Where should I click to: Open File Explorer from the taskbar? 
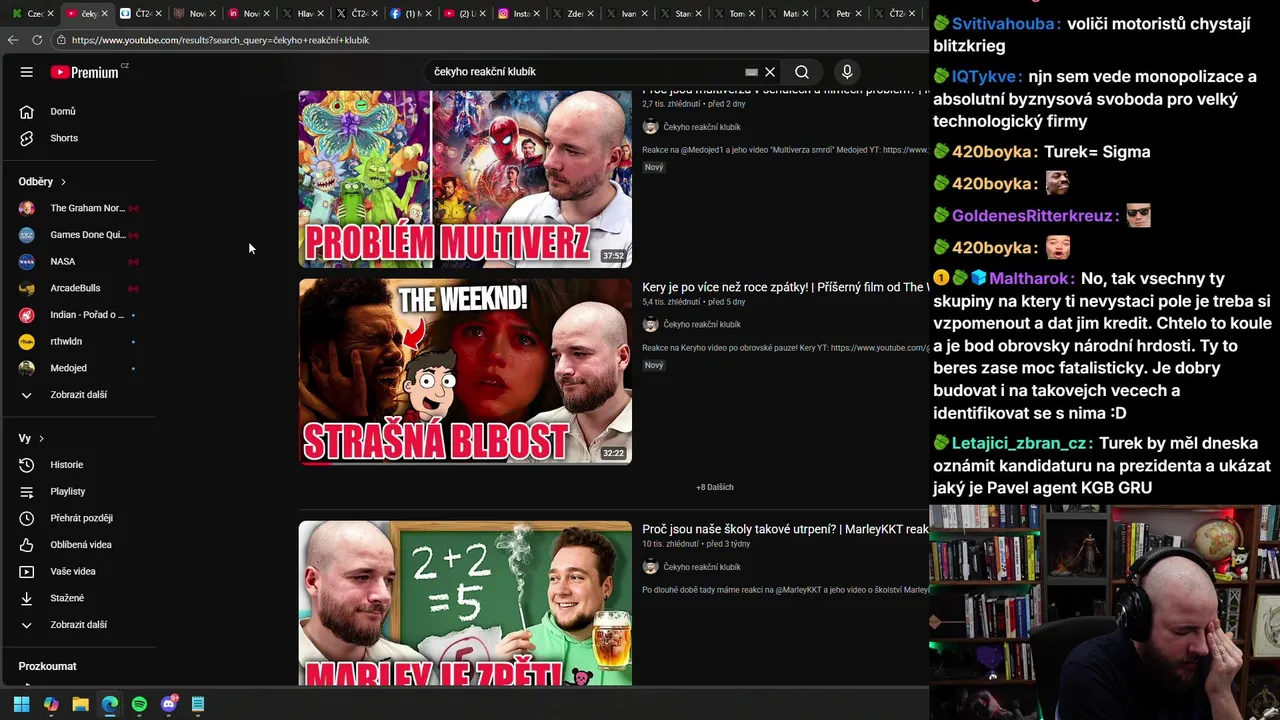coord(80,704)
